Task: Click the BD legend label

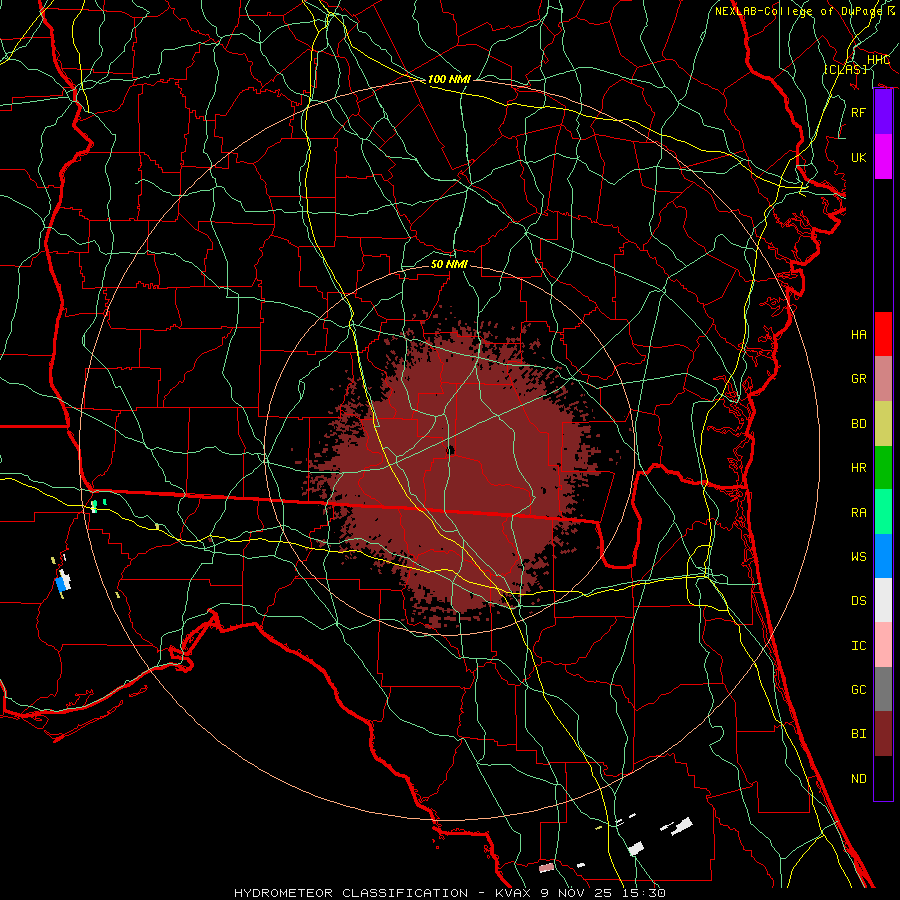Action: 858,424
